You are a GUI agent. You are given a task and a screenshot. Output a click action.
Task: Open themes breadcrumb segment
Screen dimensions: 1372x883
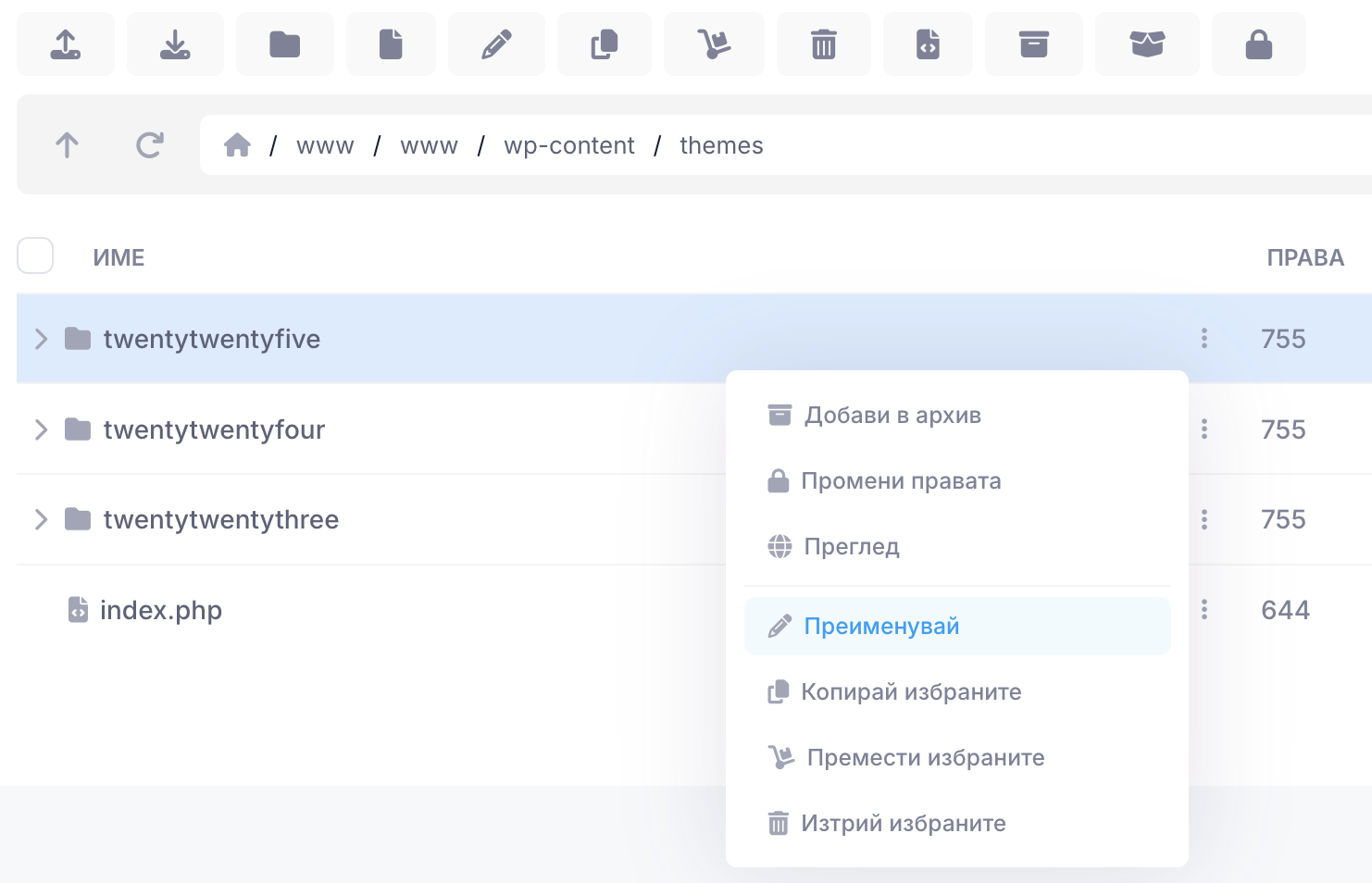[x=721, y=145]
